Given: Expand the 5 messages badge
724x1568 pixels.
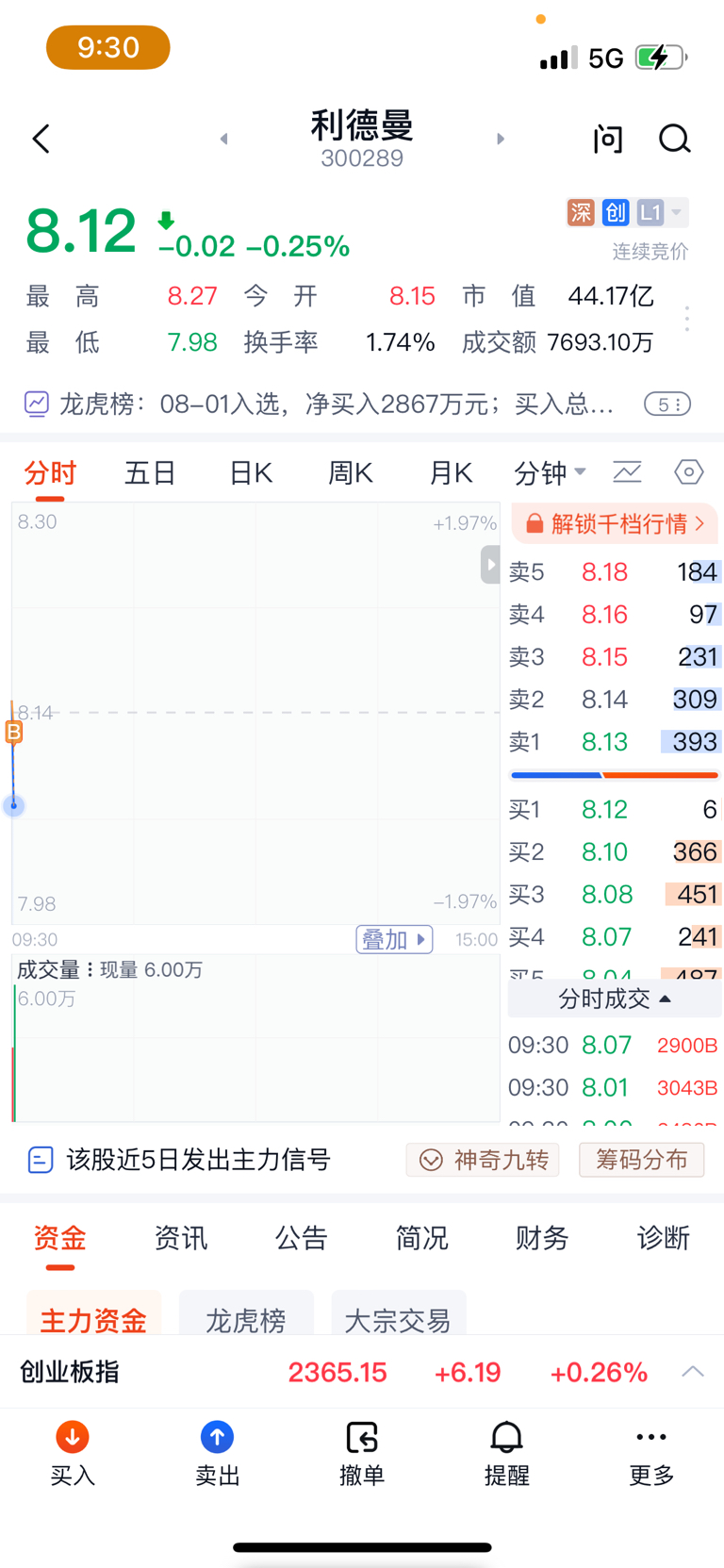Looking at the screenshot, I should [x=667, y=404].
